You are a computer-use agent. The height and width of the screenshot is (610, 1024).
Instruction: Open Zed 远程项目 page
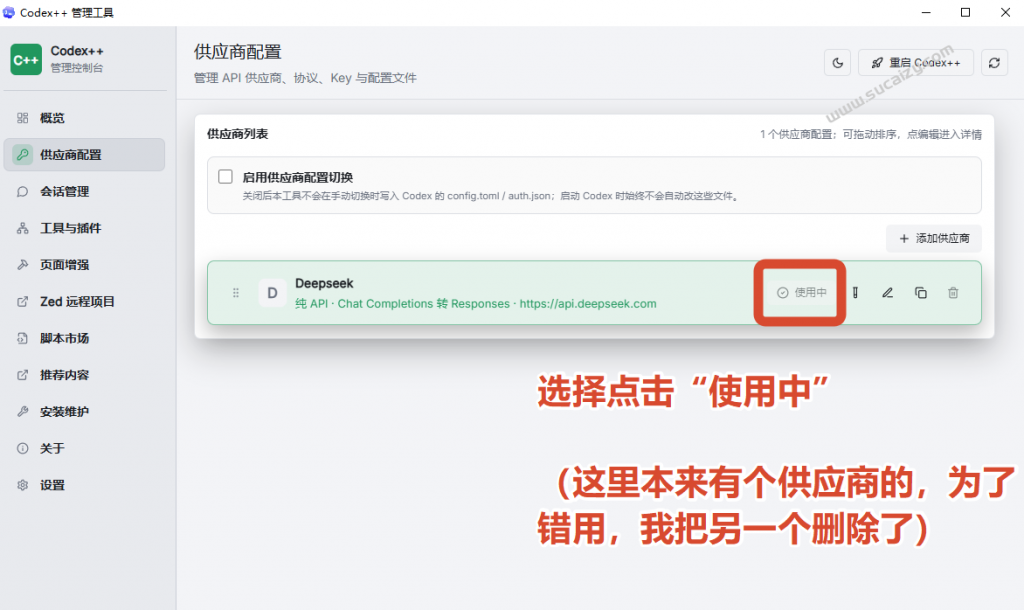[84, 302]
